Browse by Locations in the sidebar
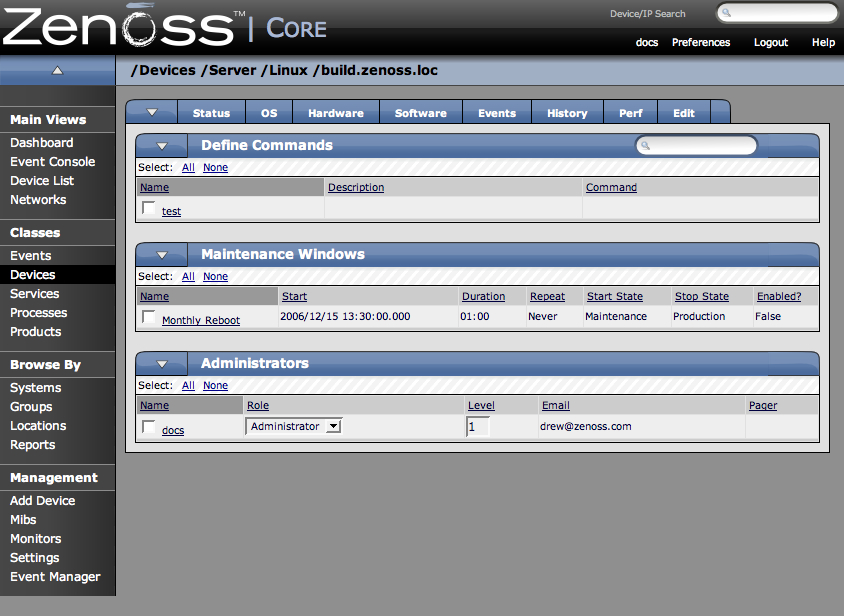 click(38, 426)
